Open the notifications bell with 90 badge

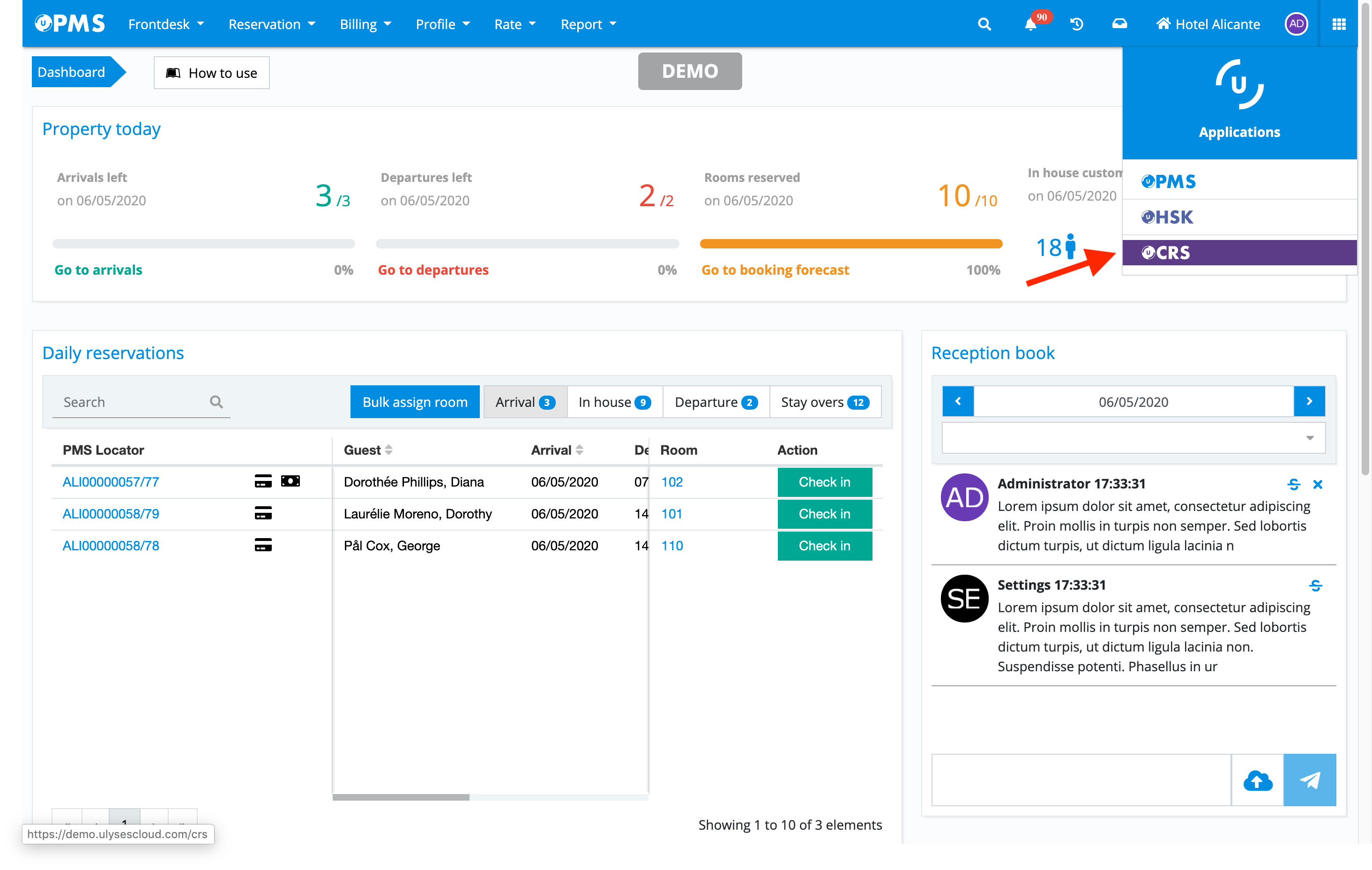tap(1030, 24)
